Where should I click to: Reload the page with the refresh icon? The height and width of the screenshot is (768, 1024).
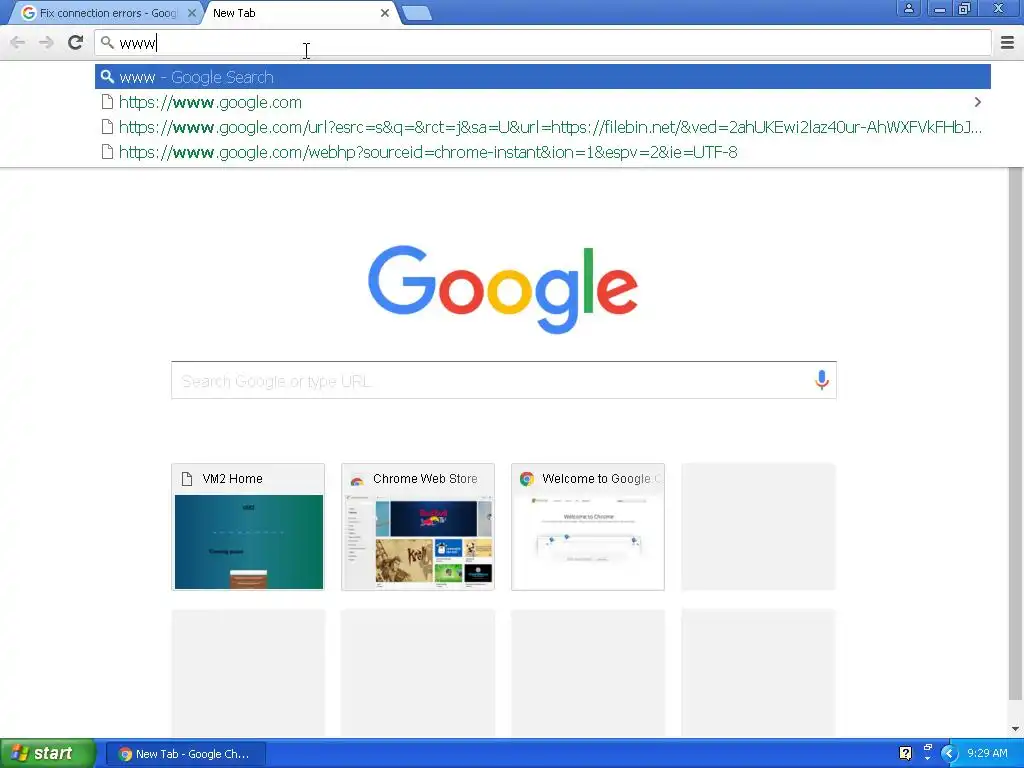click(76, 43)
